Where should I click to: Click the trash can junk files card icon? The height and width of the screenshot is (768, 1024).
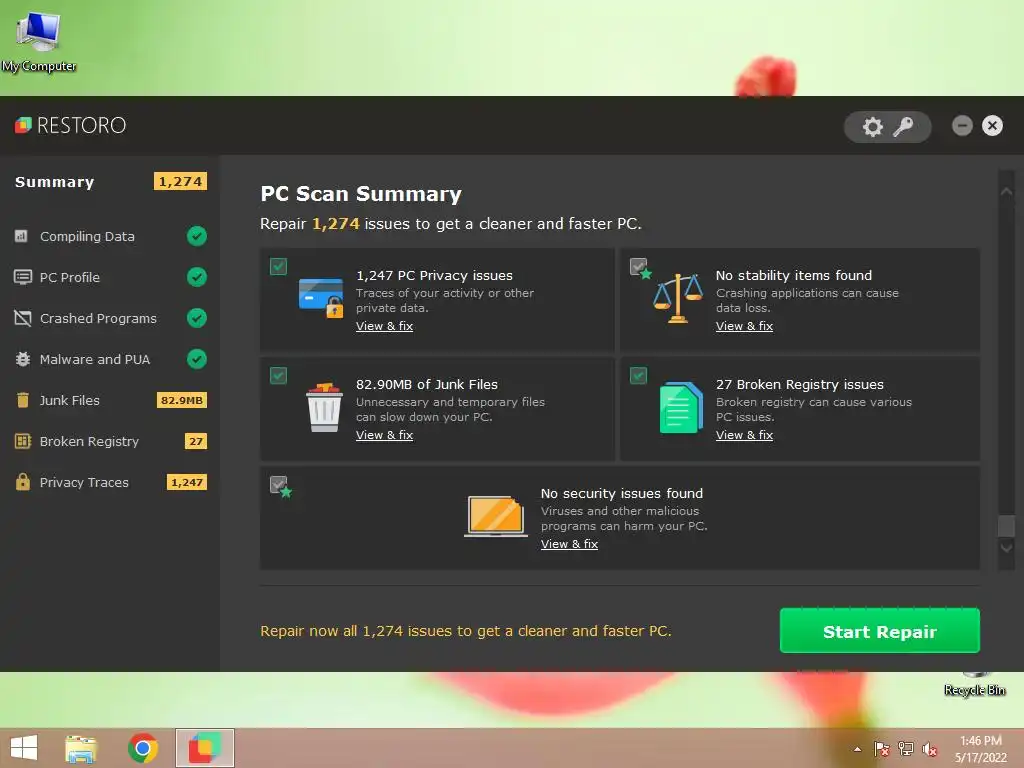[324, 407]
